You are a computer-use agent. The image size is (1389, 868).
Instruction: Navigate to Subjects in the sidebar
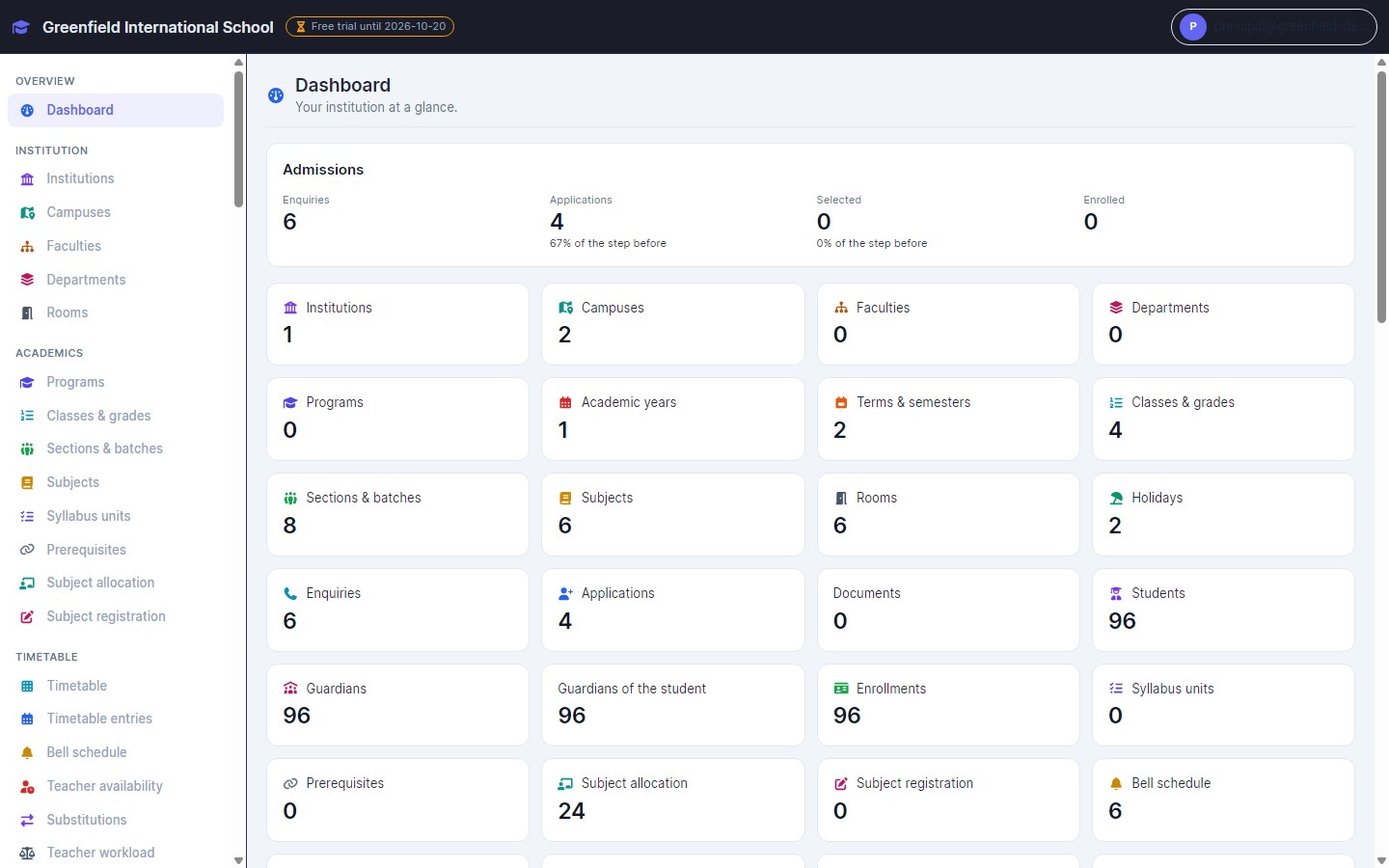click(116, 482)
